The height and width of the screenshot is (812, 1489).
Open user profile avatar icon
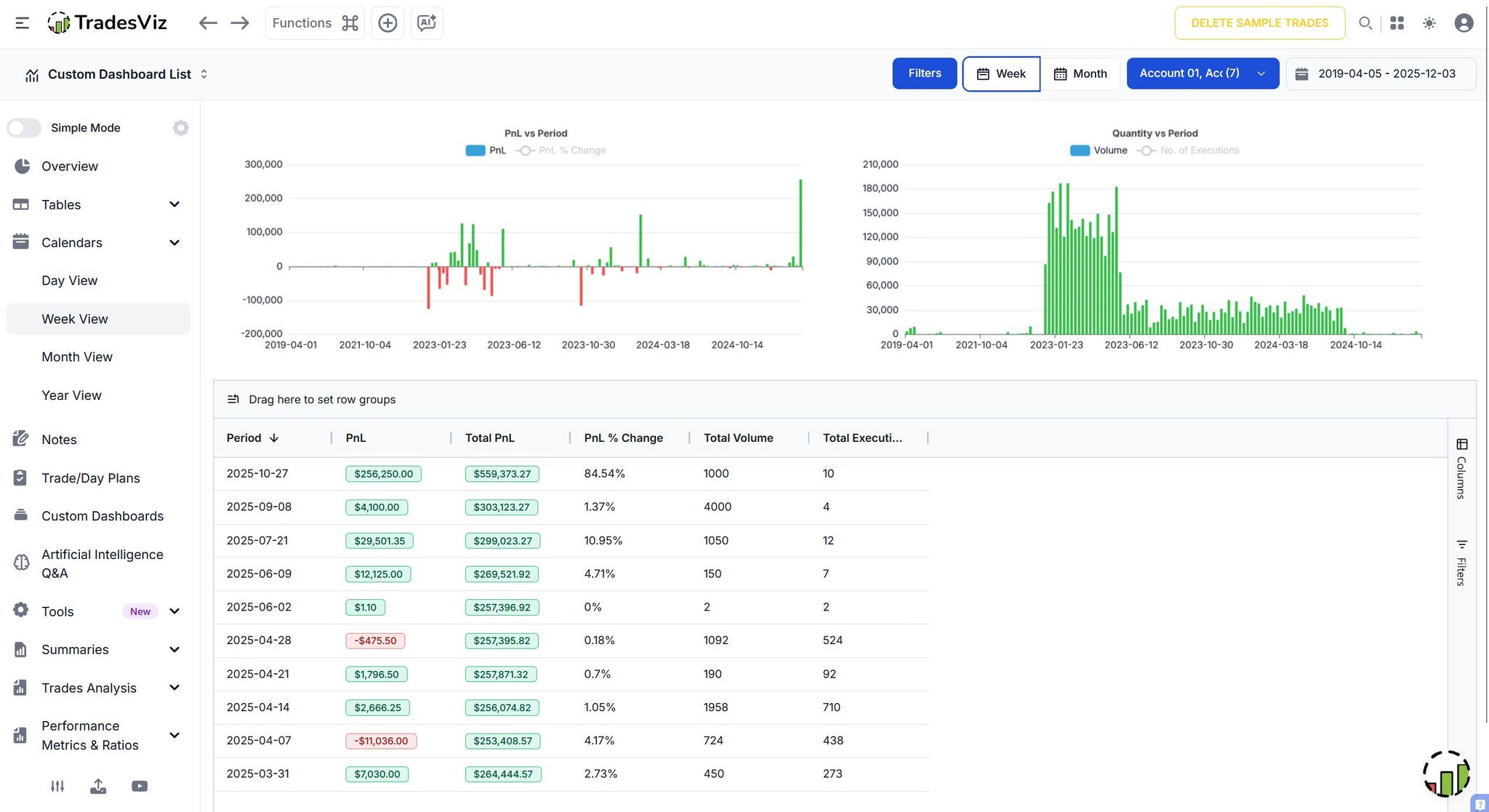point(1464,23)
